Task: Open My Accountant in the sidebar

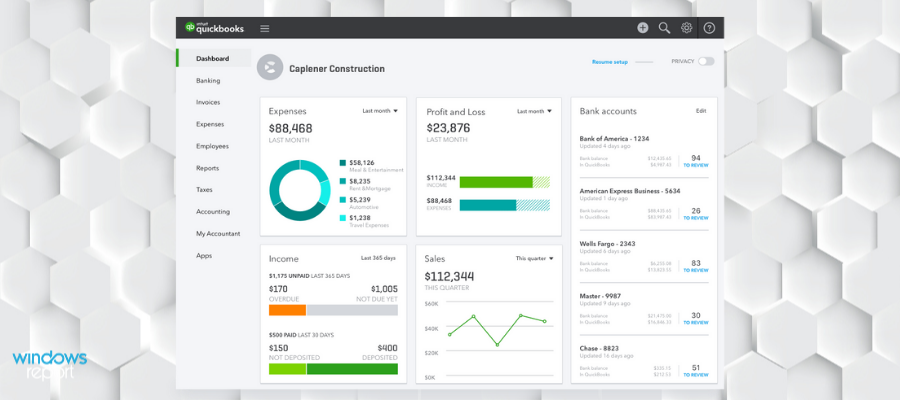Action: (x=218, y=234)
